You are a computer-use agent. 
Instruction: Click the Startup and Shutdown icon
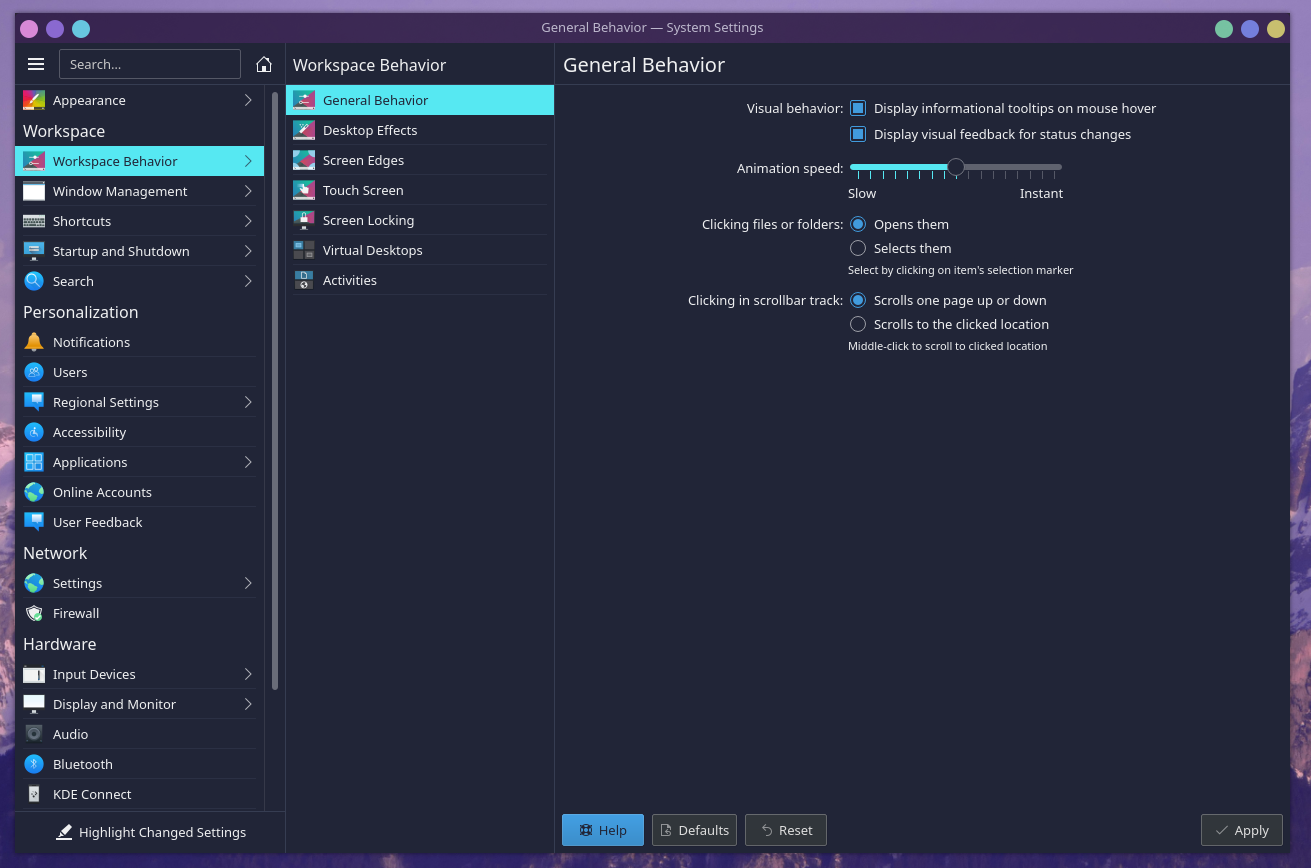[34, 251]
